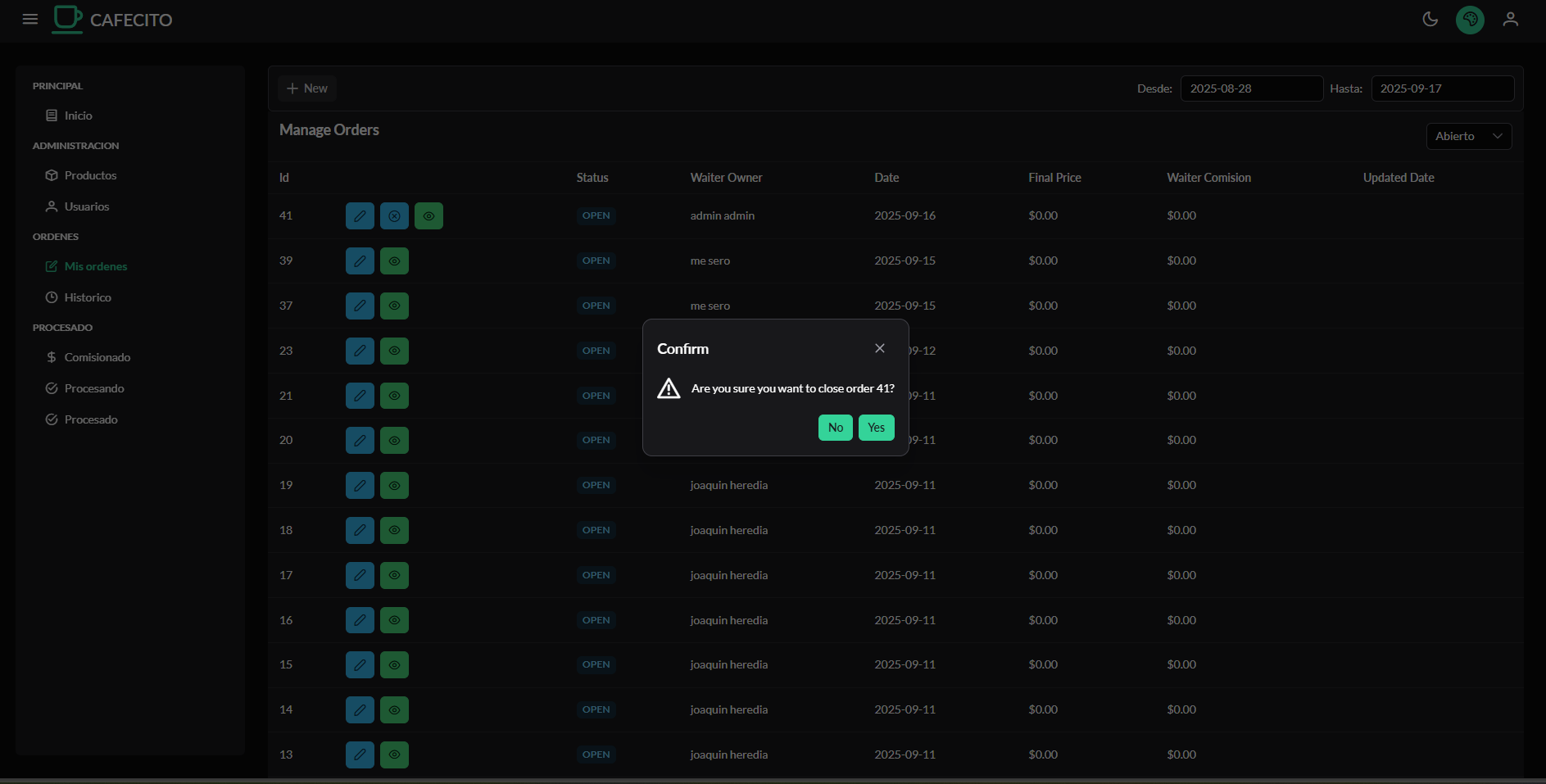View order 41 with eye icon
The image size is (1546, 784).
[x=428, y=216]
